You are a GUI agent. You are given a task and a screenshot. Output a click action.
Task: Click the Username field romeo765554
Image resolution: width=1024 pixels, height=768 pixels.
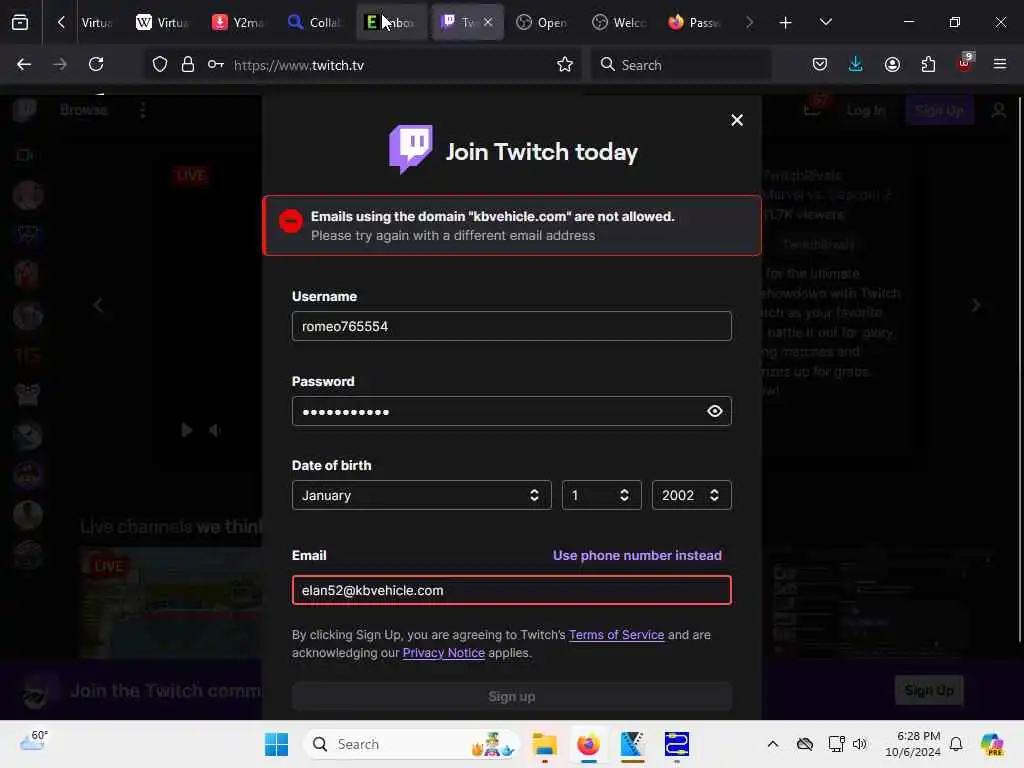tap(511, 326)
